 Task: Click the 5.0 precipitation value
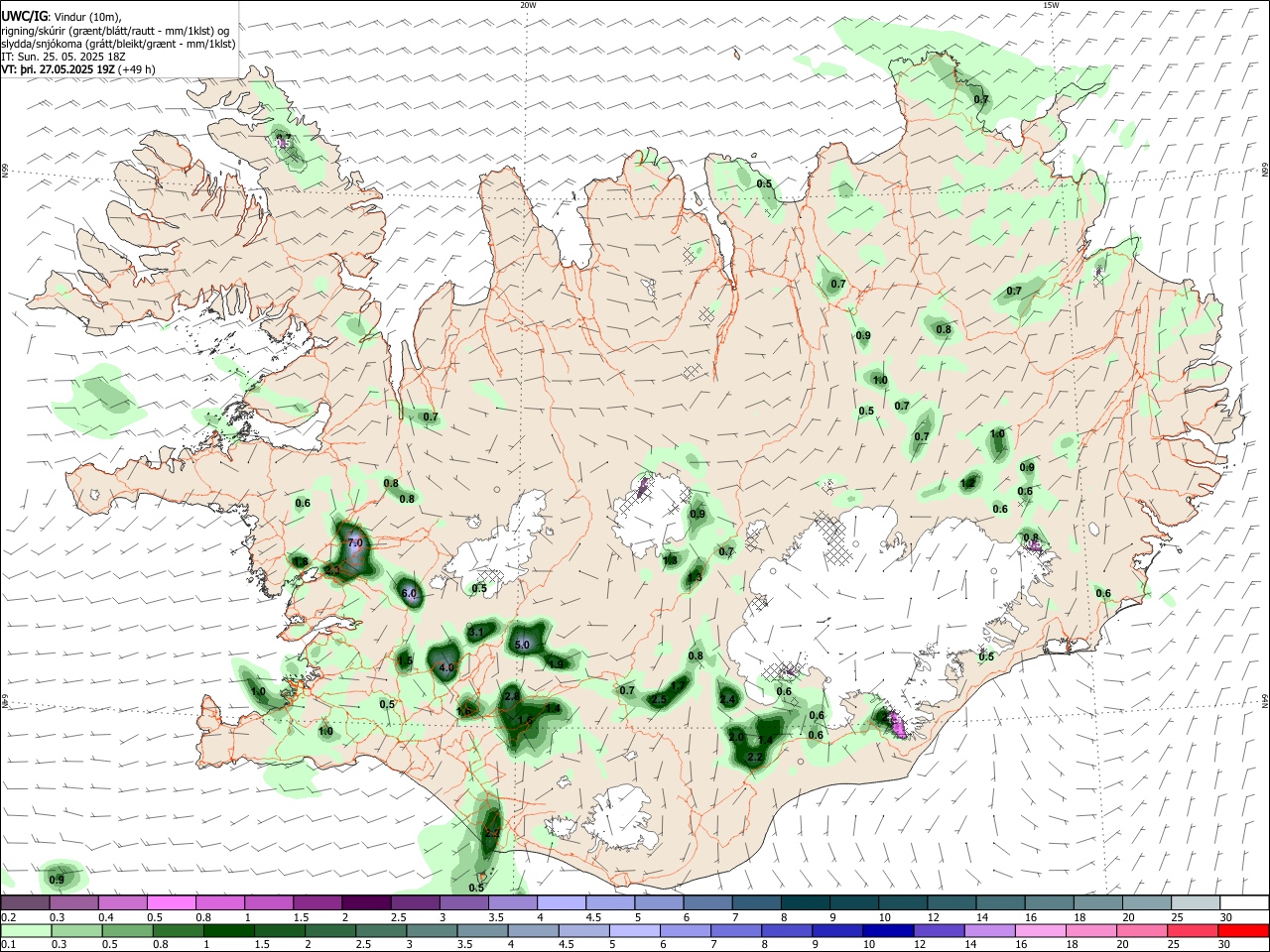point(524,645)
